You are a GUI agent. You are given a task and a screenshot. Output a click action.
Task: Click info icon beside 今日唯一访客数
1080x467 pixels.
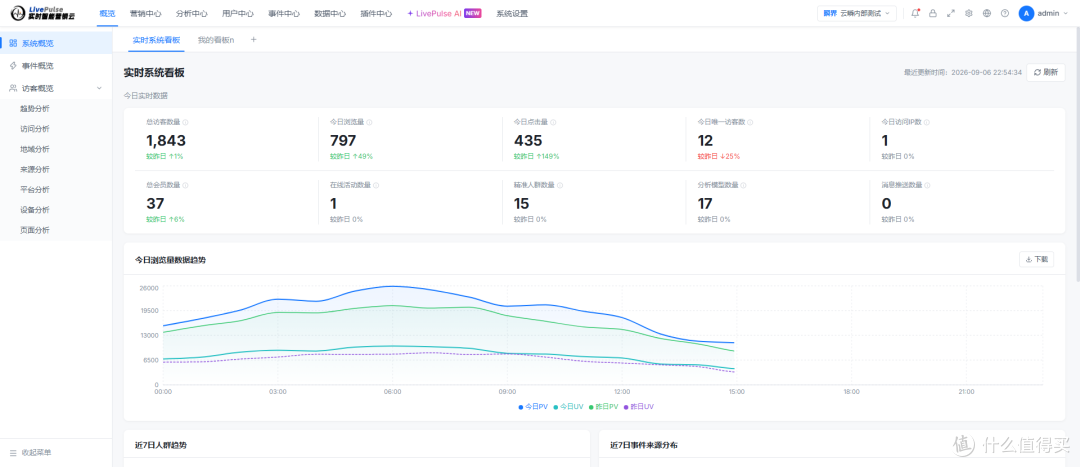pyautogui.click(x=750, y=122)
